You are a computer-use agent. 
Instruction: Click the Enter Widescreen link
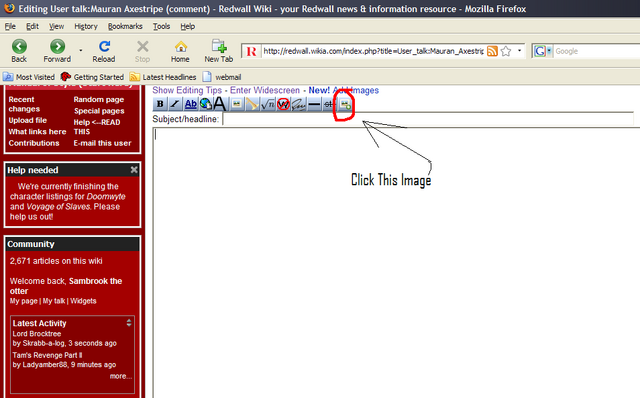pos(264,90)
